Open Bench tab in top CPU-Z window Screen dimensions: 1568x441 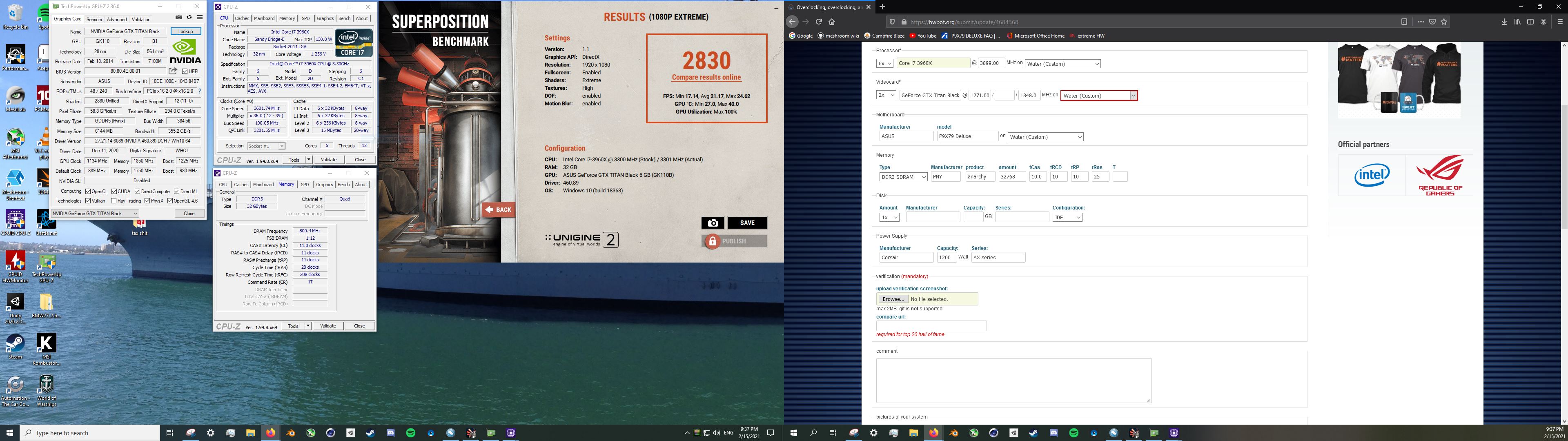pos(345,18)
